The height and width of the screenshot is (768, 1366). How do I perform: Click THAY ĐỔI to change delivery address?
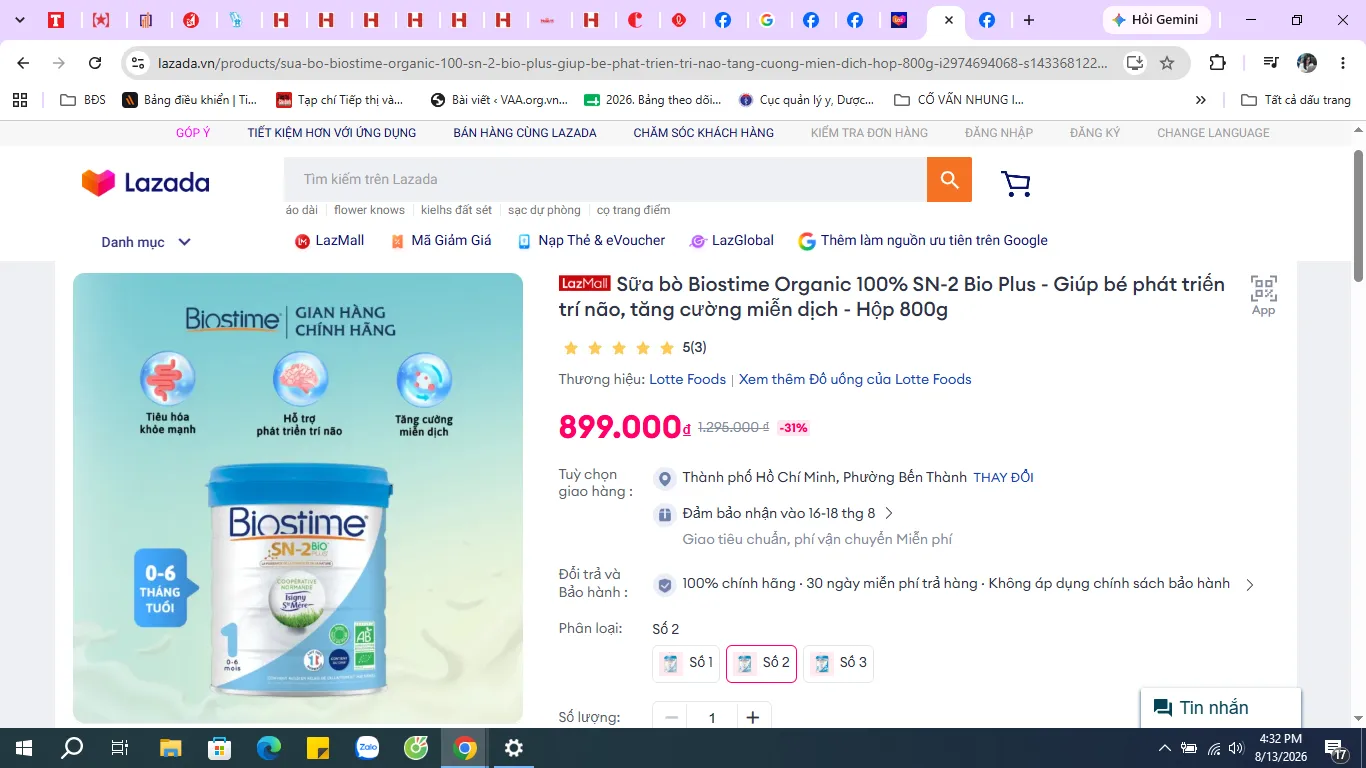point(1004,478)
